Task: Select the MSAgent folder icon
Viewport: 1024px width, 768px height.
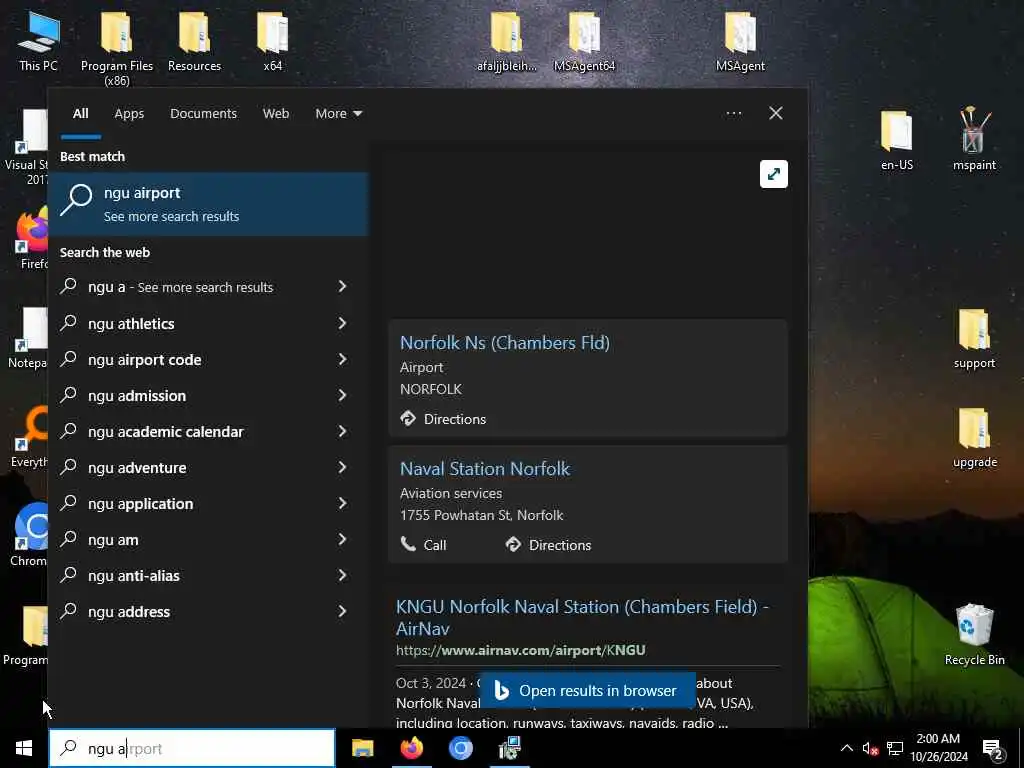Action: point(740,42)
